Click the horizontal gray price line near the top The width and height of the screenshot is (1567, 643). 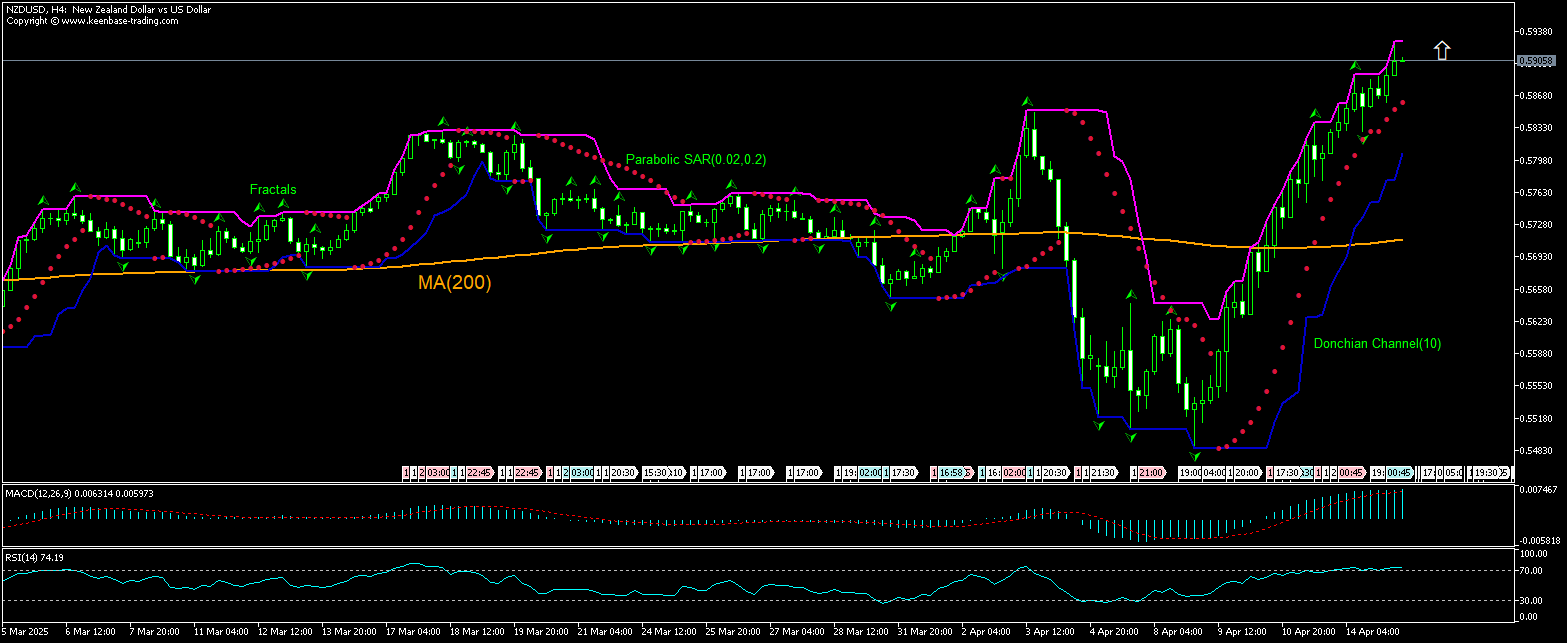(700, 61)
